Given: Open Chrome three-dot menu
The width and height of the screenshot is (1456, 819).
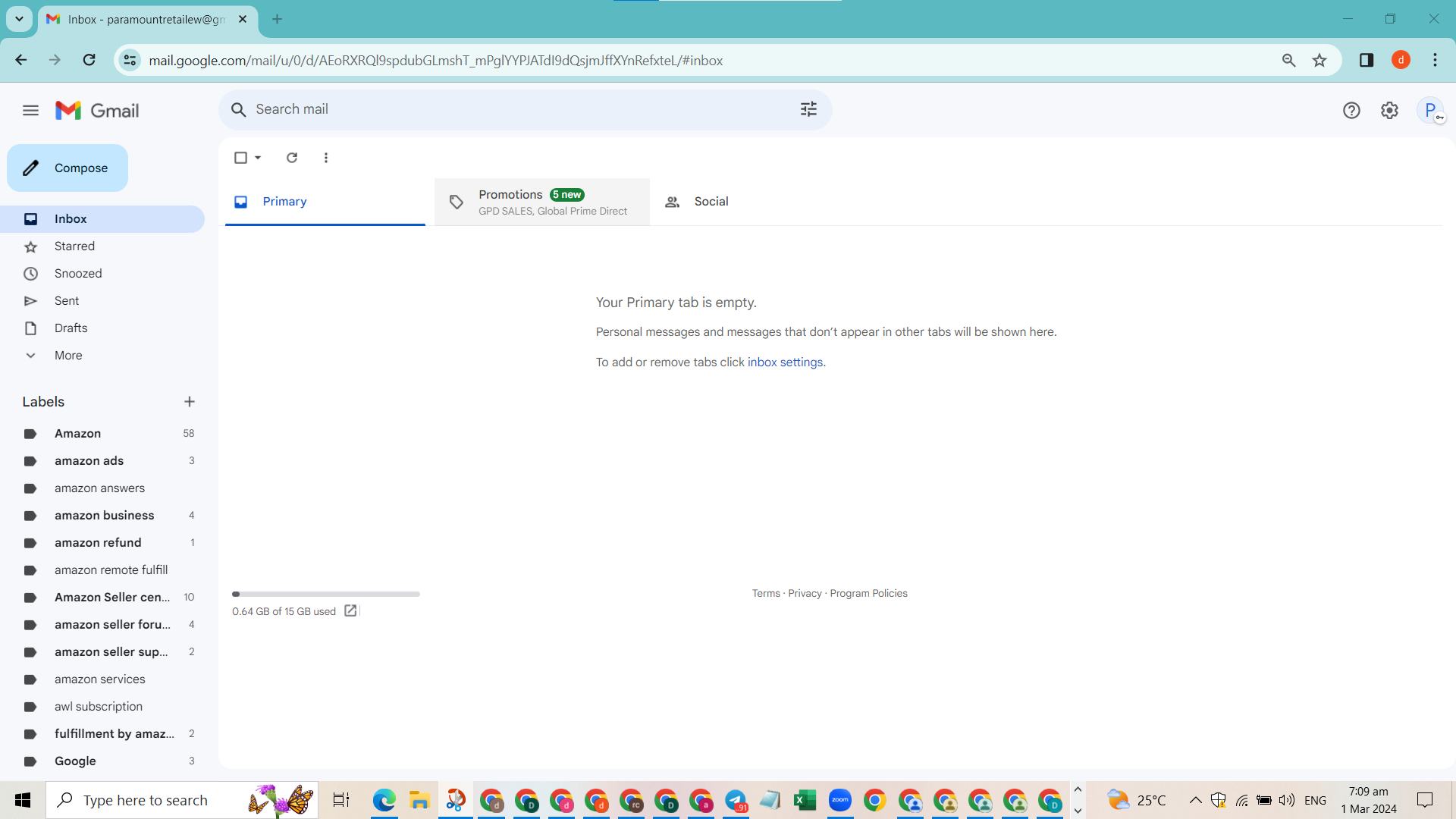Looking at the screenshot, I should [1435, 60].
